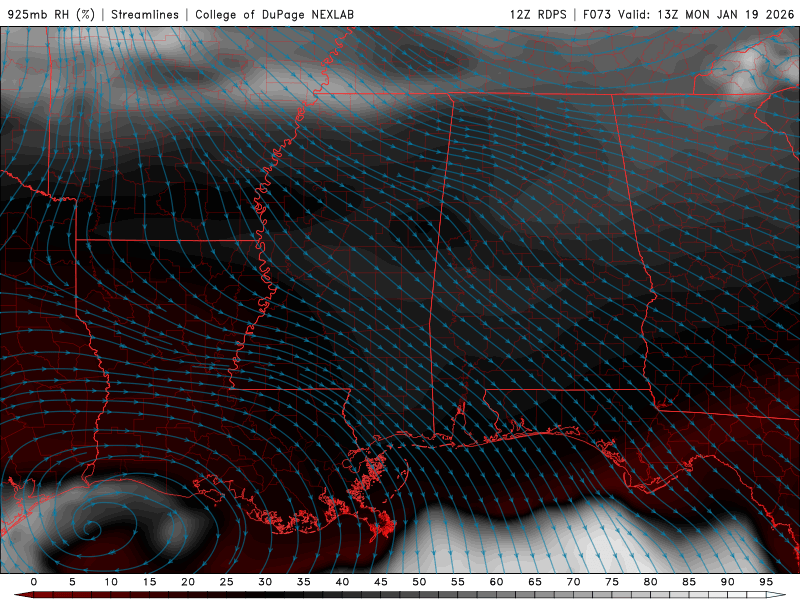Click the center of the spiral streamline circulation
This screenshot has width=800, height=600.
click(91, 529)
